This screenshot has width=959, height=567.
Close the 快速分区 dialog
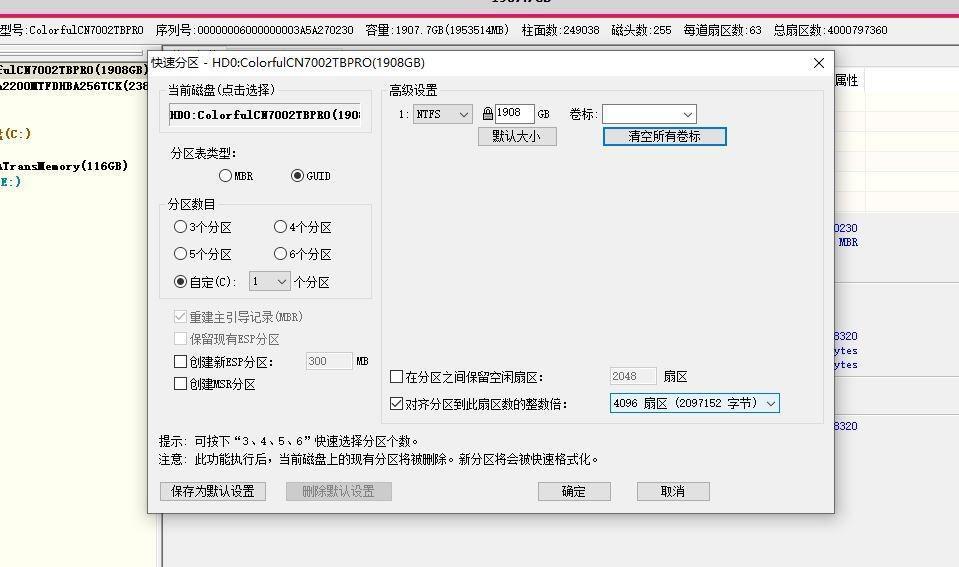point(819,63)
